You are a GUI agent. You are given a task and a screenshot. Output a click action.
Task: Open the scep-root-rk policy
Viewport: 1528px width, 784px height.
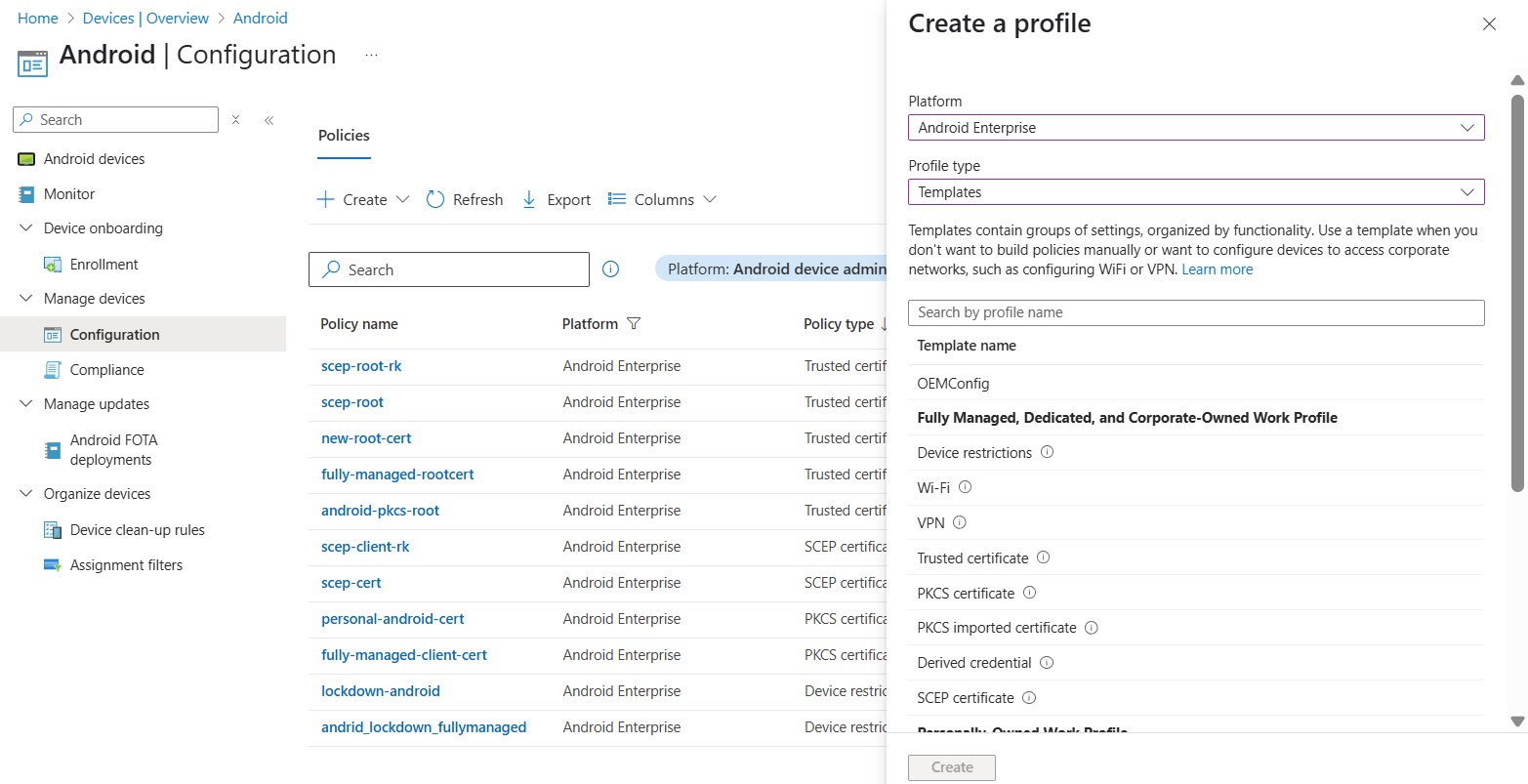[x=361, y=366]
